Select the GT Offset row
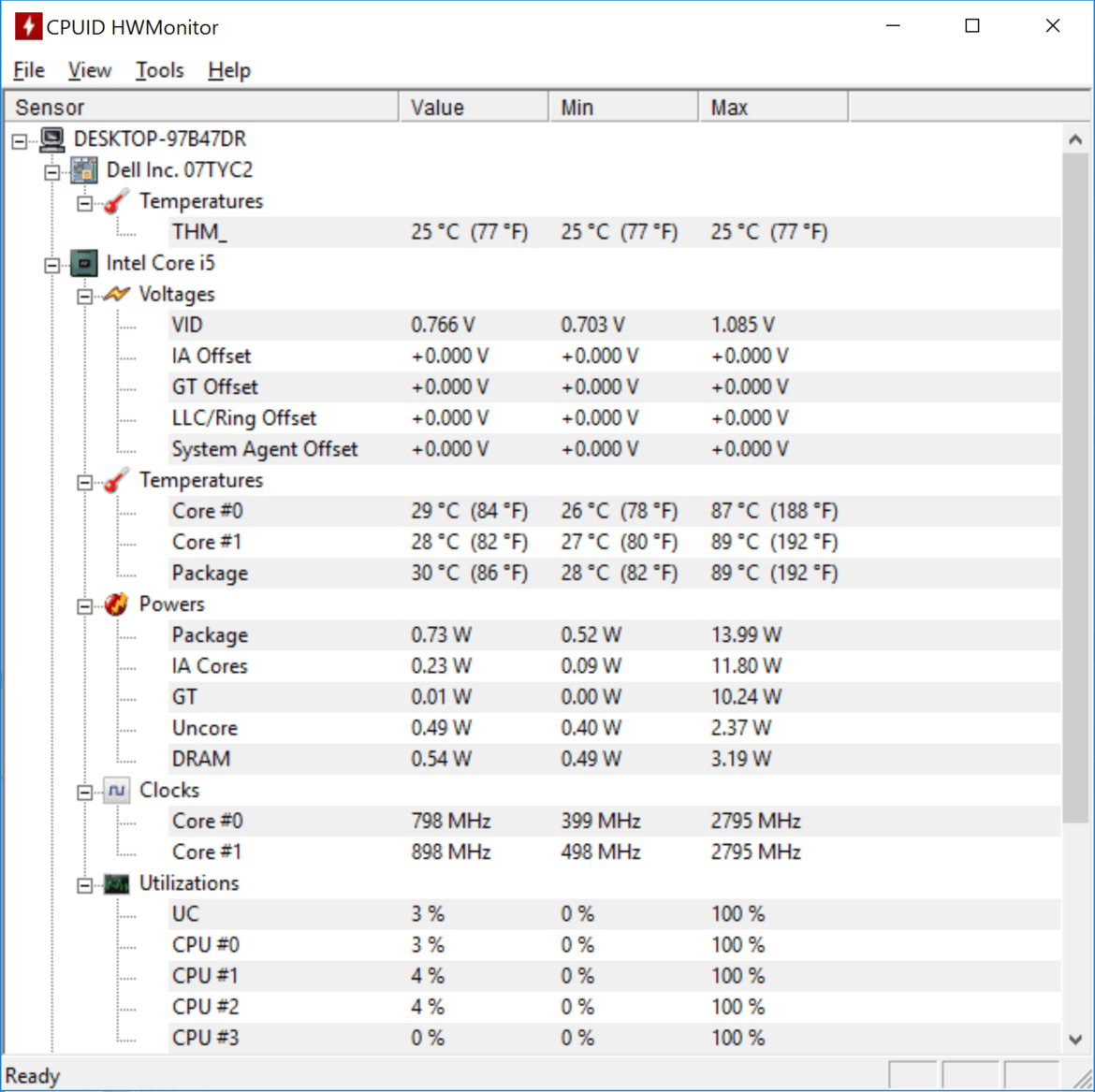The width and height of the screenshot is (1095, 1092). point(615,386)
